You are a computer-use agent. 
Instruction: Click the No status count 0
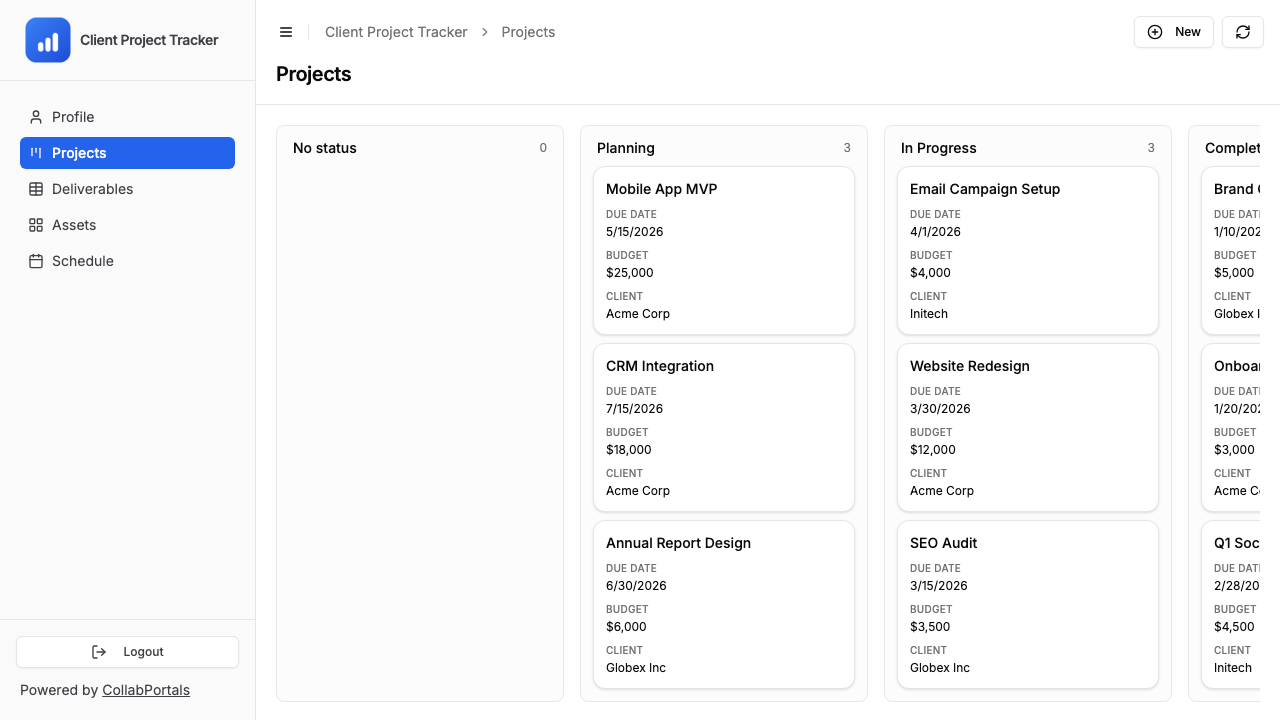[x=543, y=148]
